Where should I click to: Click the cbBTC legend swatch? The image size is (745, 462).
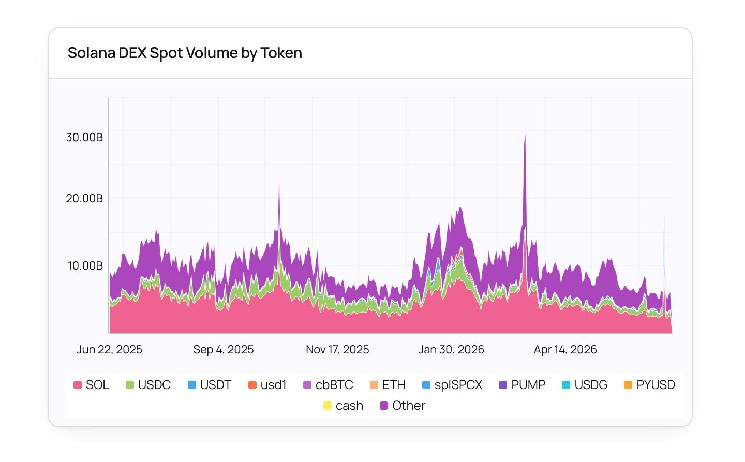[307, 385]
